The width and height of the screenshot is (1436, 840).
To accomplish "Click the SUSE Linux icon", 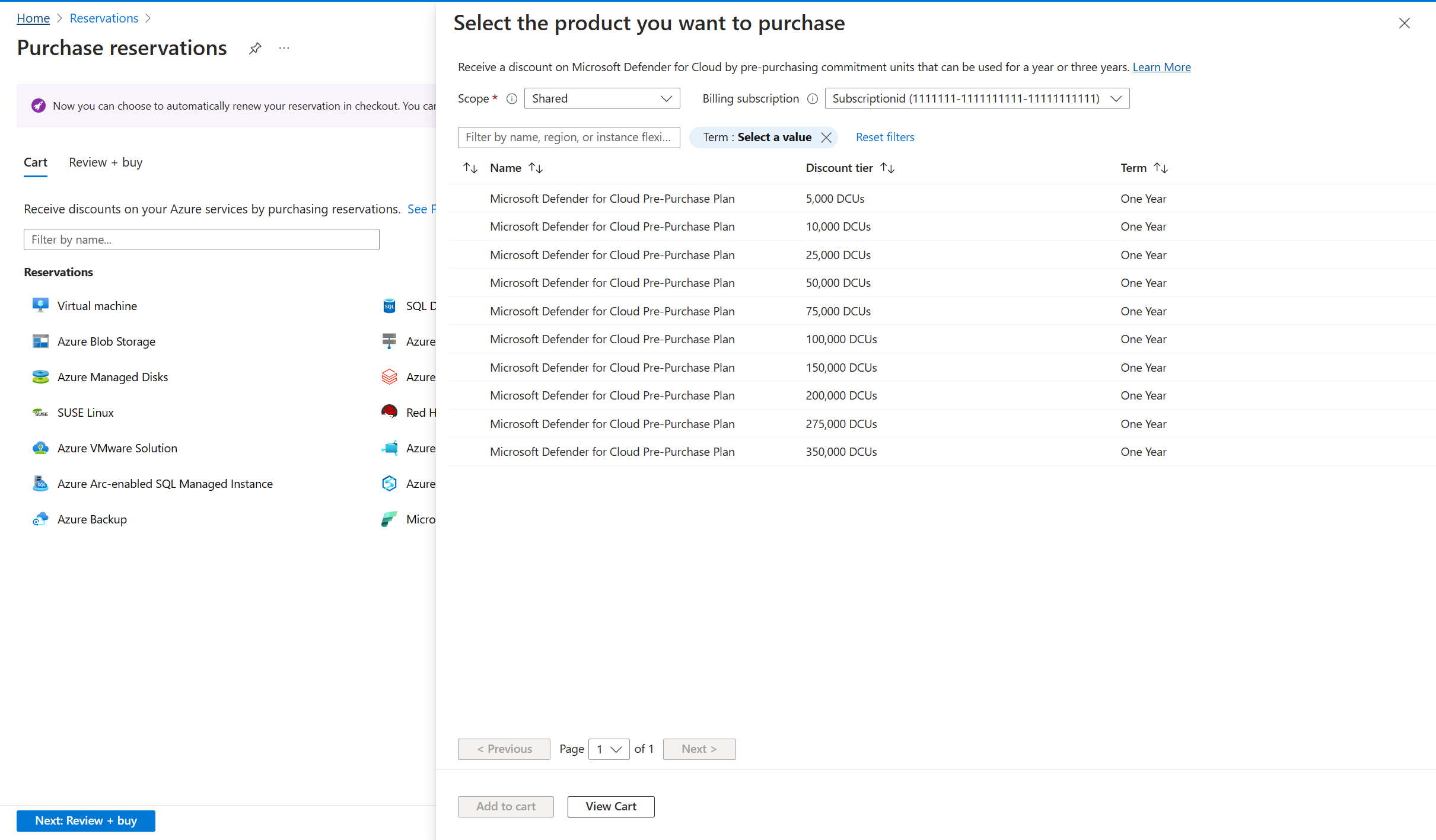I will [40, 413].
